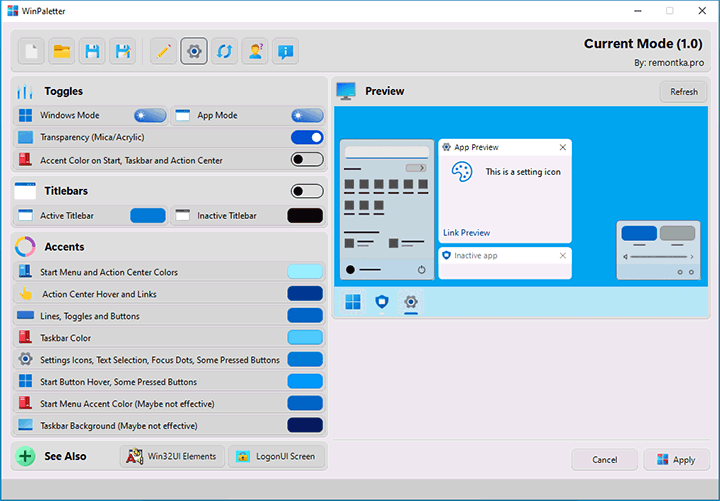
Task: Change Start Menu and Action Center Colors swatch
Action: coord(305,272)
